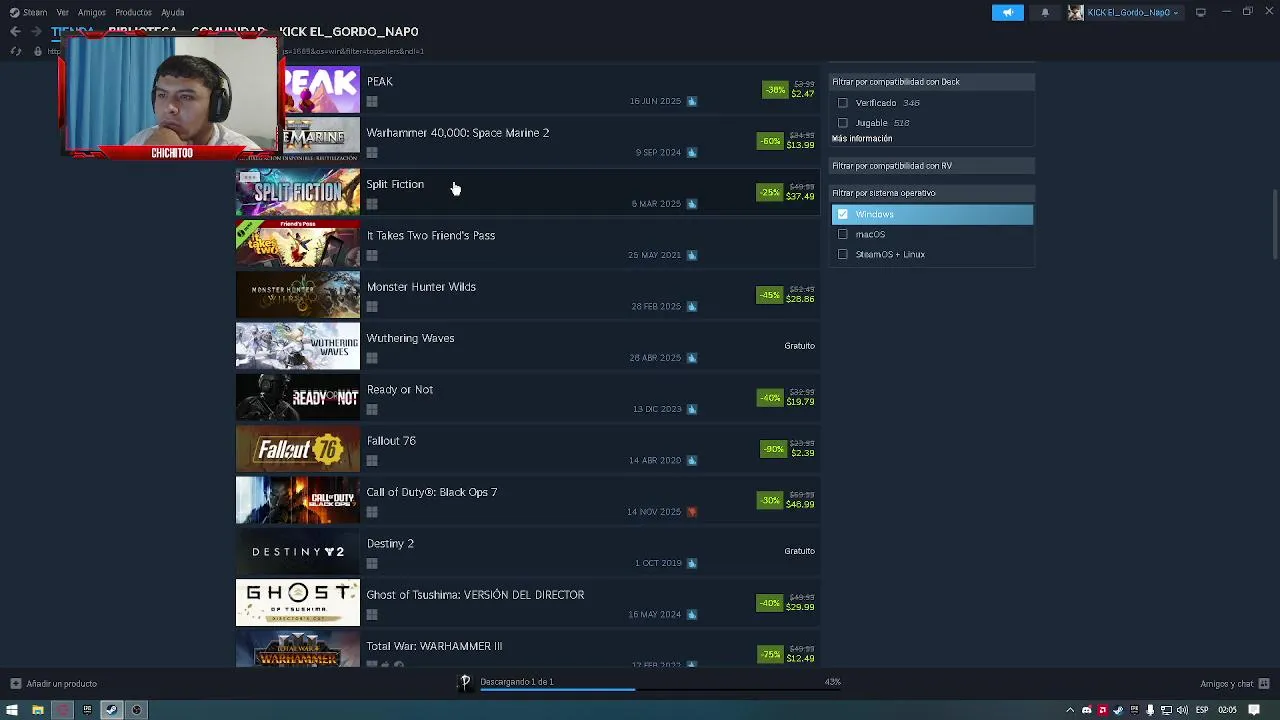The width and height of the screenshot is (1280, 720).
Task: Open Amigos y chat
Action: 1227,684
